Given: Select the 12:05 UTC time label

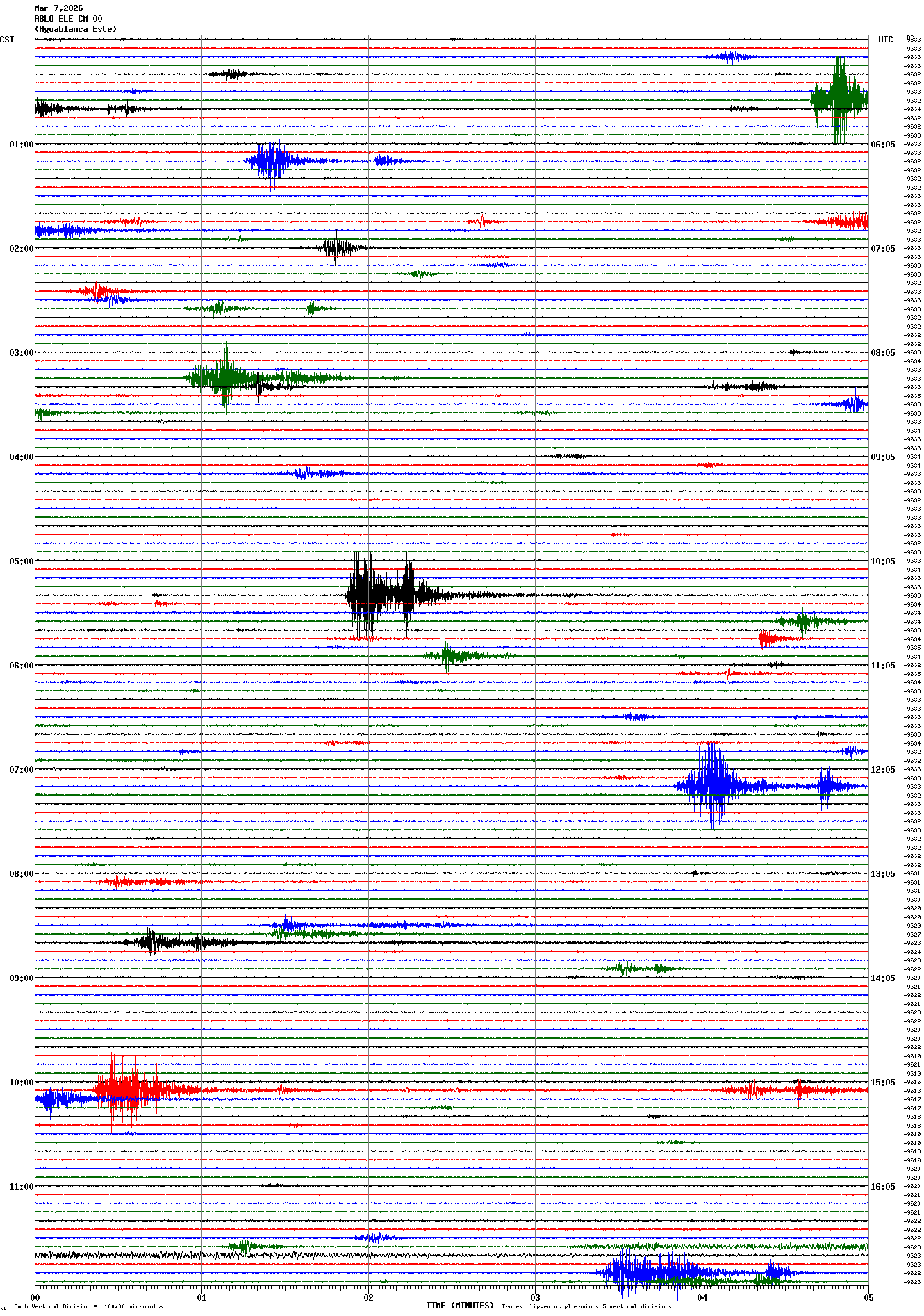Looking at the screenshot, I should coord(882,770).
